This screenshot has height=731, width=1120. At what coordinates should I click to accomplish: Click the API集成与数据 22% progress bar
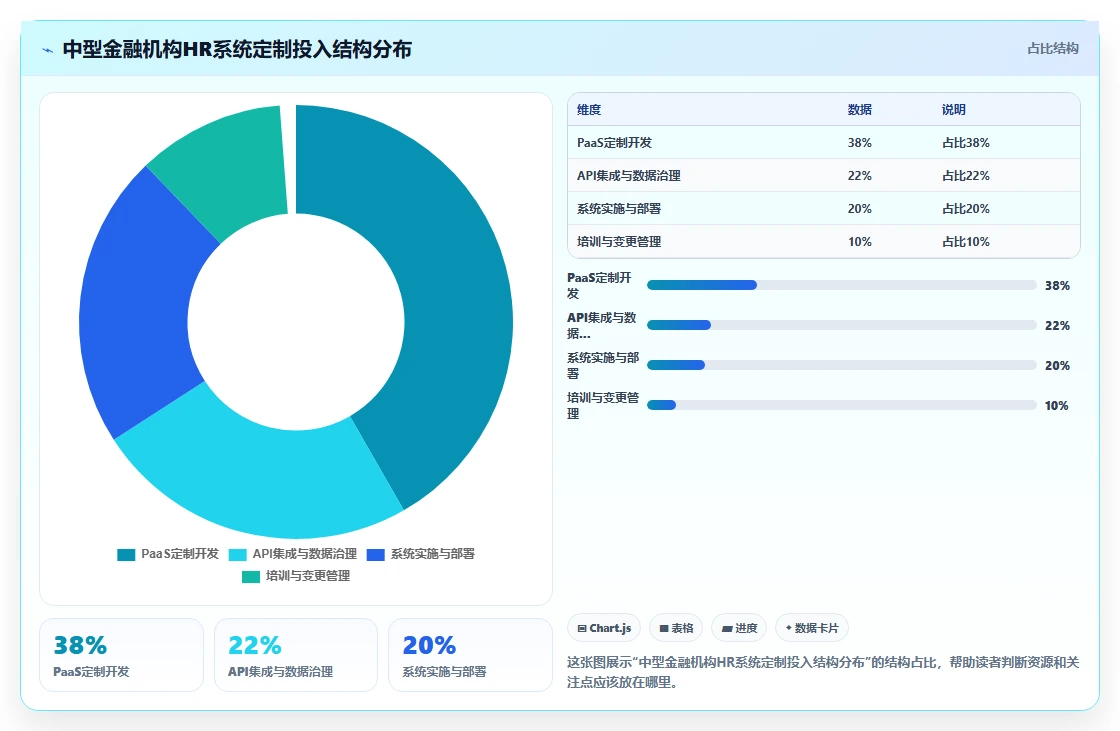click(x=841, y=325)
